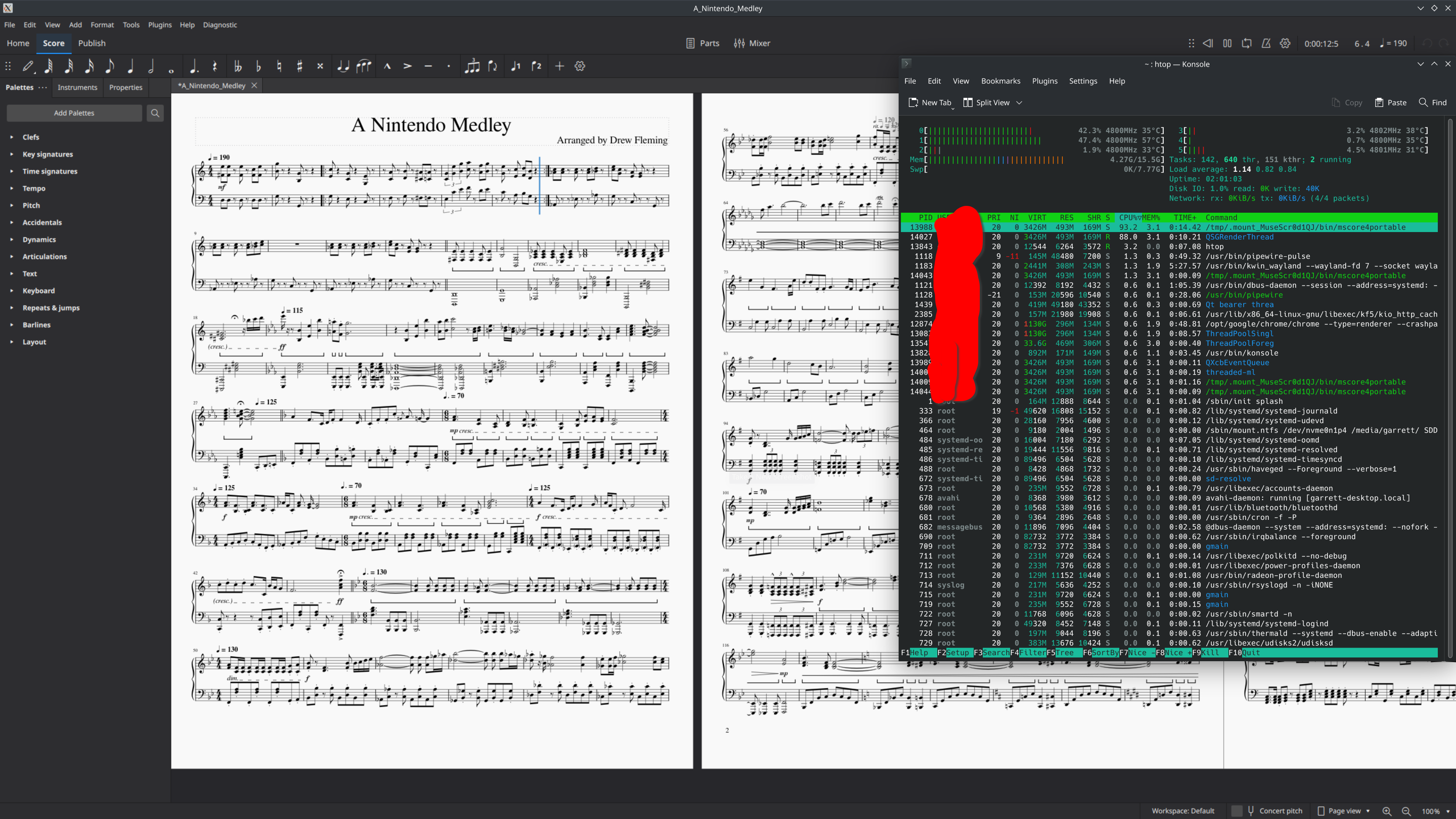Screen dimensions: 1456x819
Task: Click the palettes search button
Action: (x=155, y=113)
